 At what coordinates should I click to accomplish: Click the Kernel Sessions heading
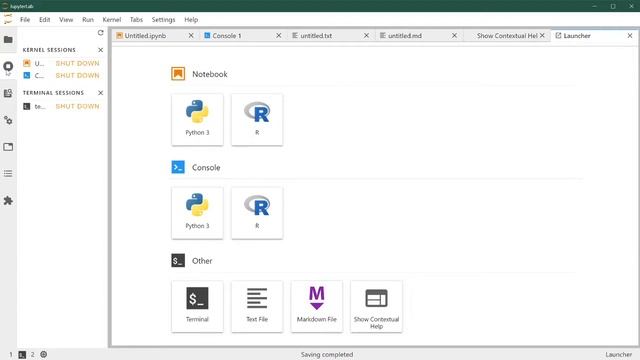(x=49, y=50)
